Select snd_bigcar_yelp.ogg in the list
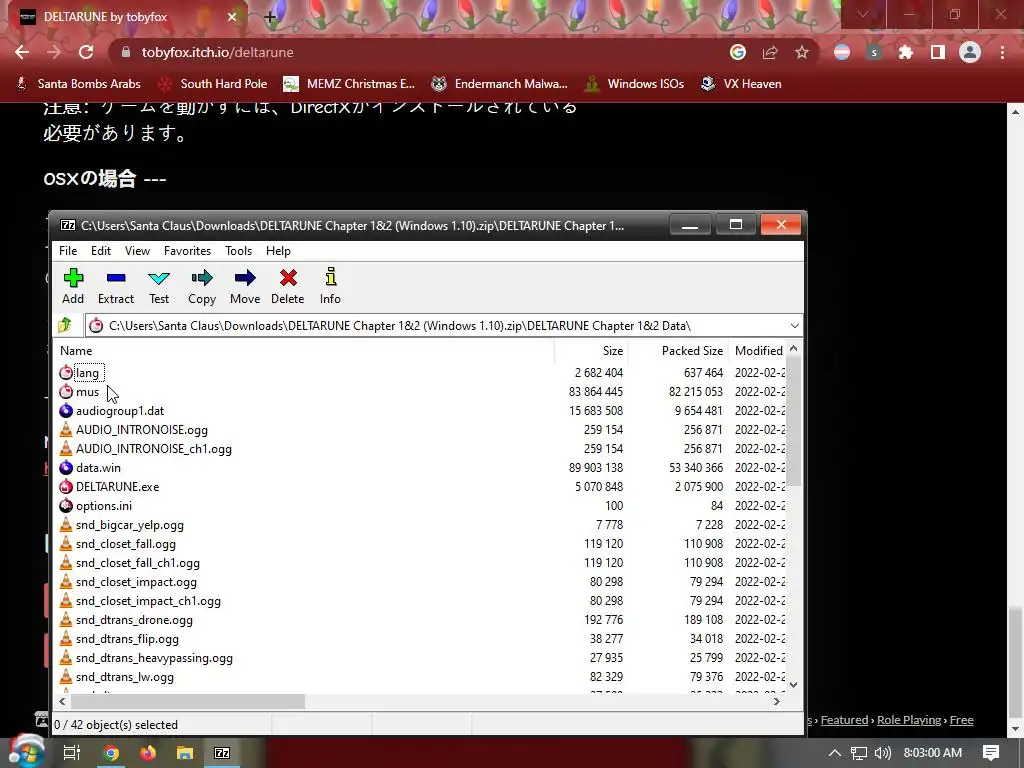Screen dimensions: 1024x768 129,524
